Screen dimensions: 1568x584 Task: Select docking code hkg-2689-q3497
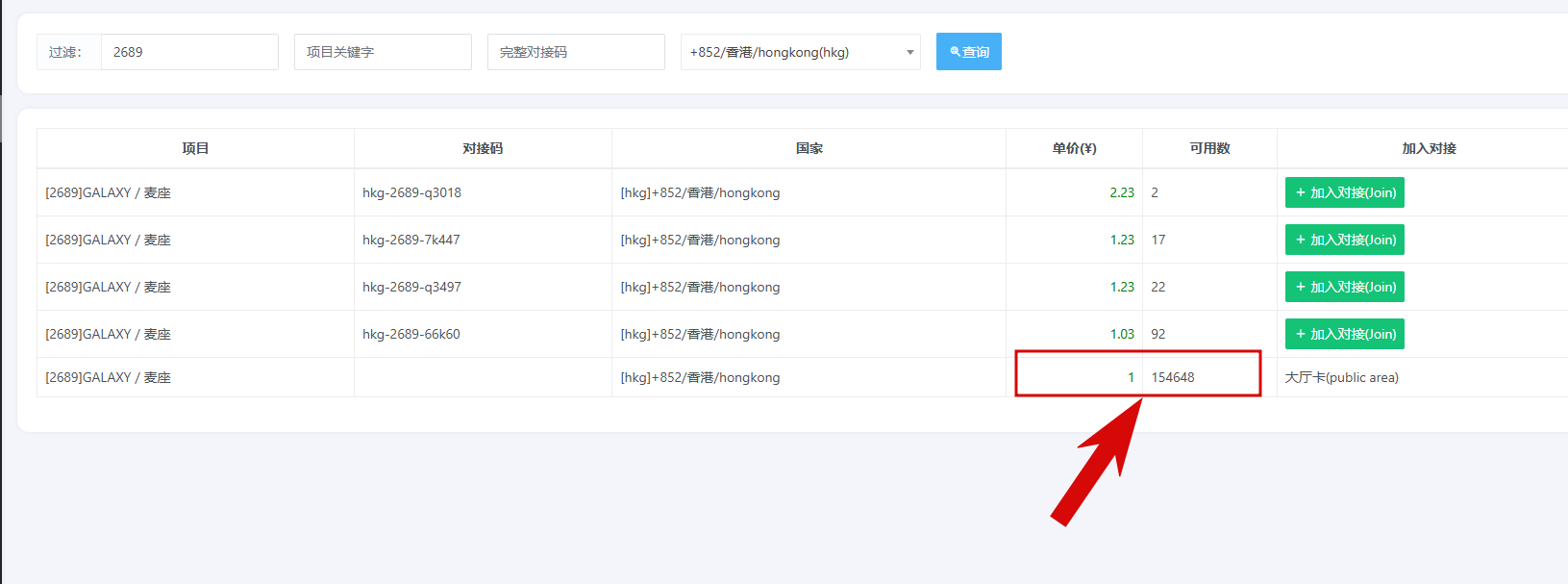(411, 287)
